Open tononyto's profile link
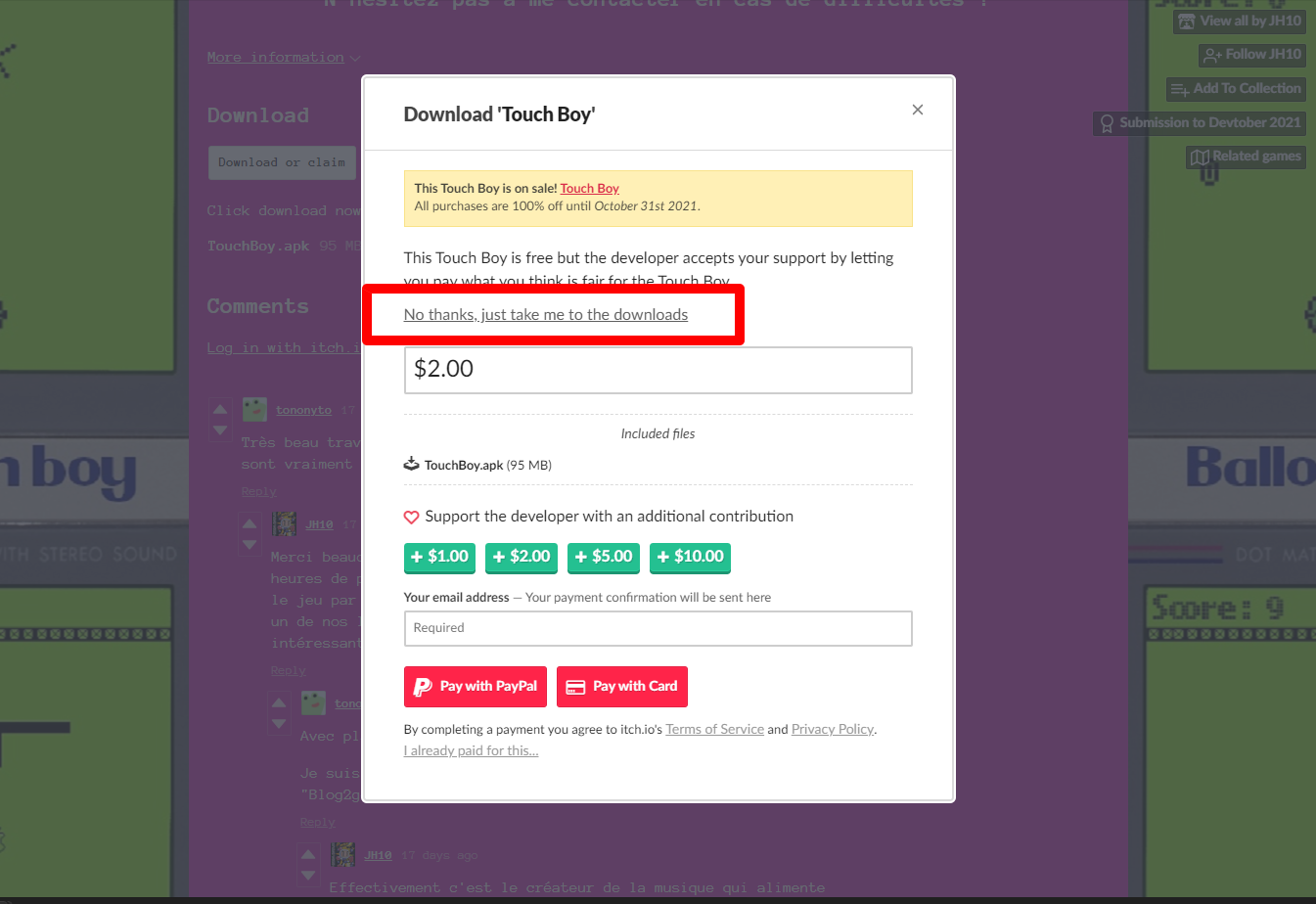This screenshot has height=904, width=1316. pyautogui.click(x=303, y=410)
